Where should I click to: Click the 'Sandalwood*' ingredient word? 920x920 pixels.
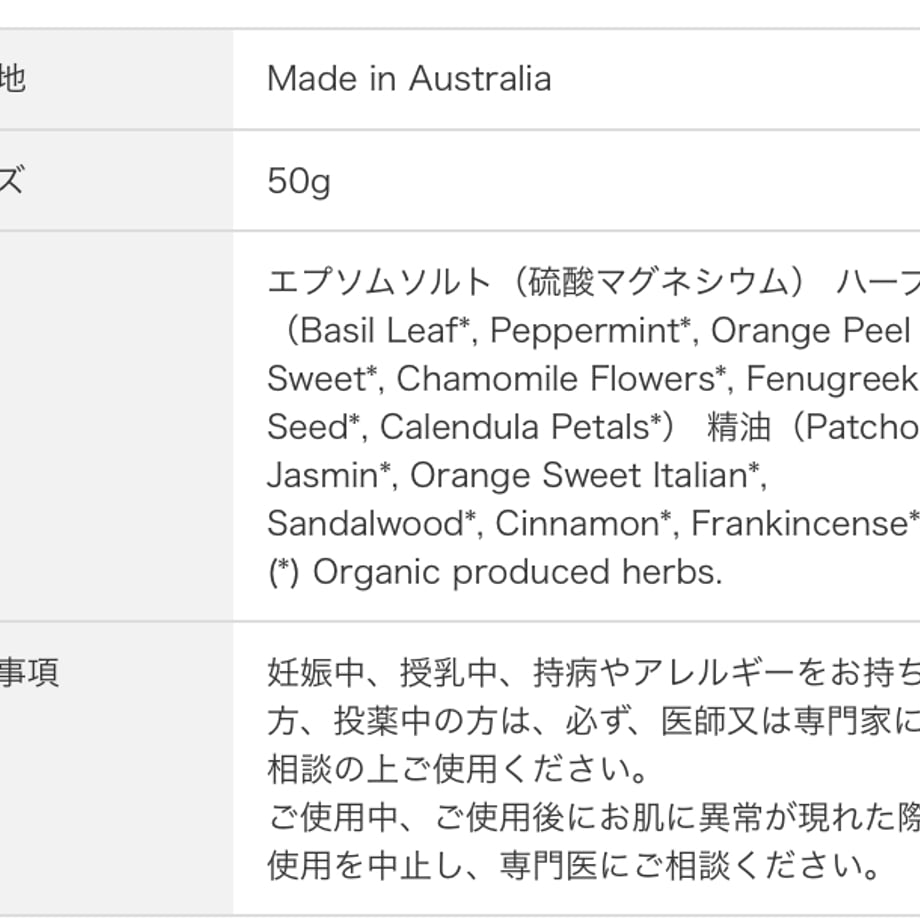point(371,523)
